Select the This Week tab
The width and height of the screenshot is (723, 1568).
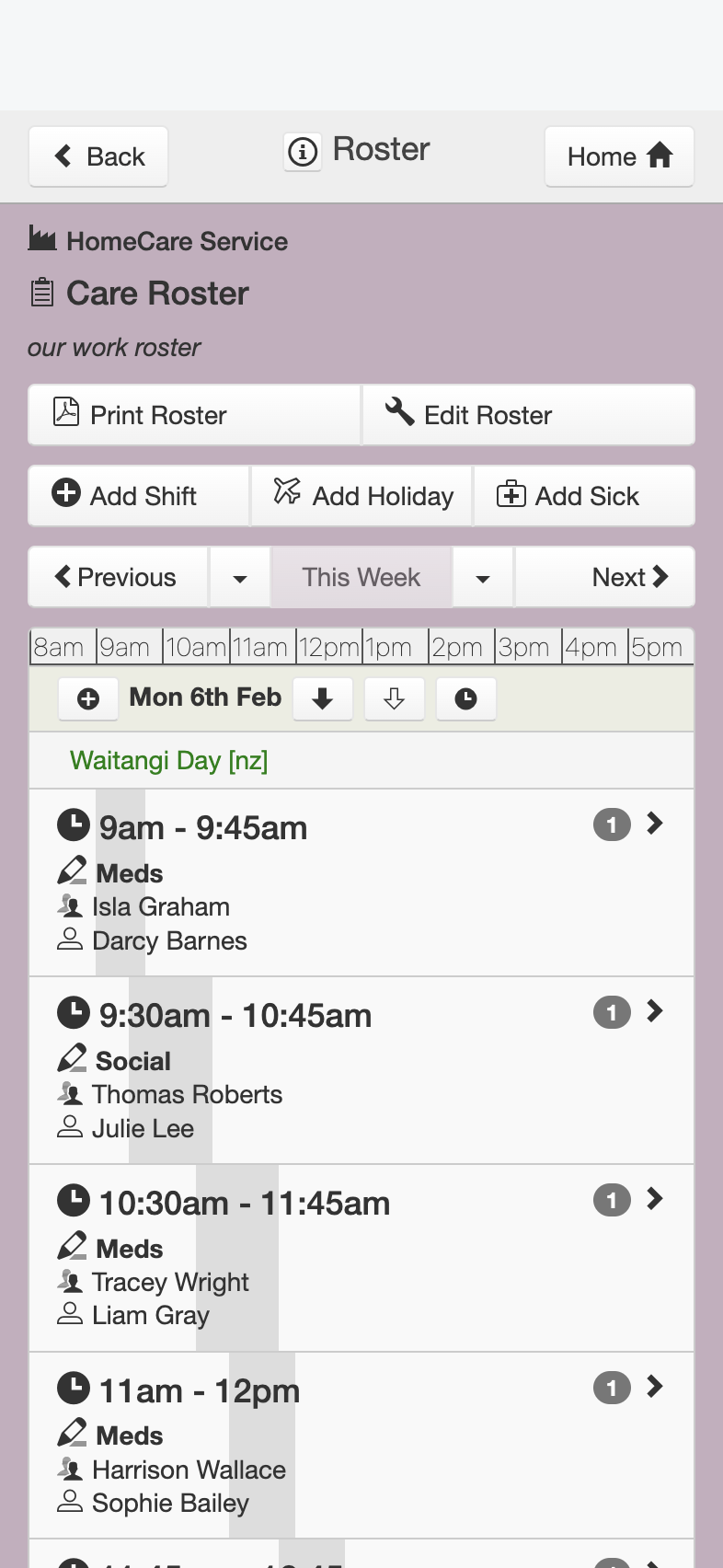(361, 578)
